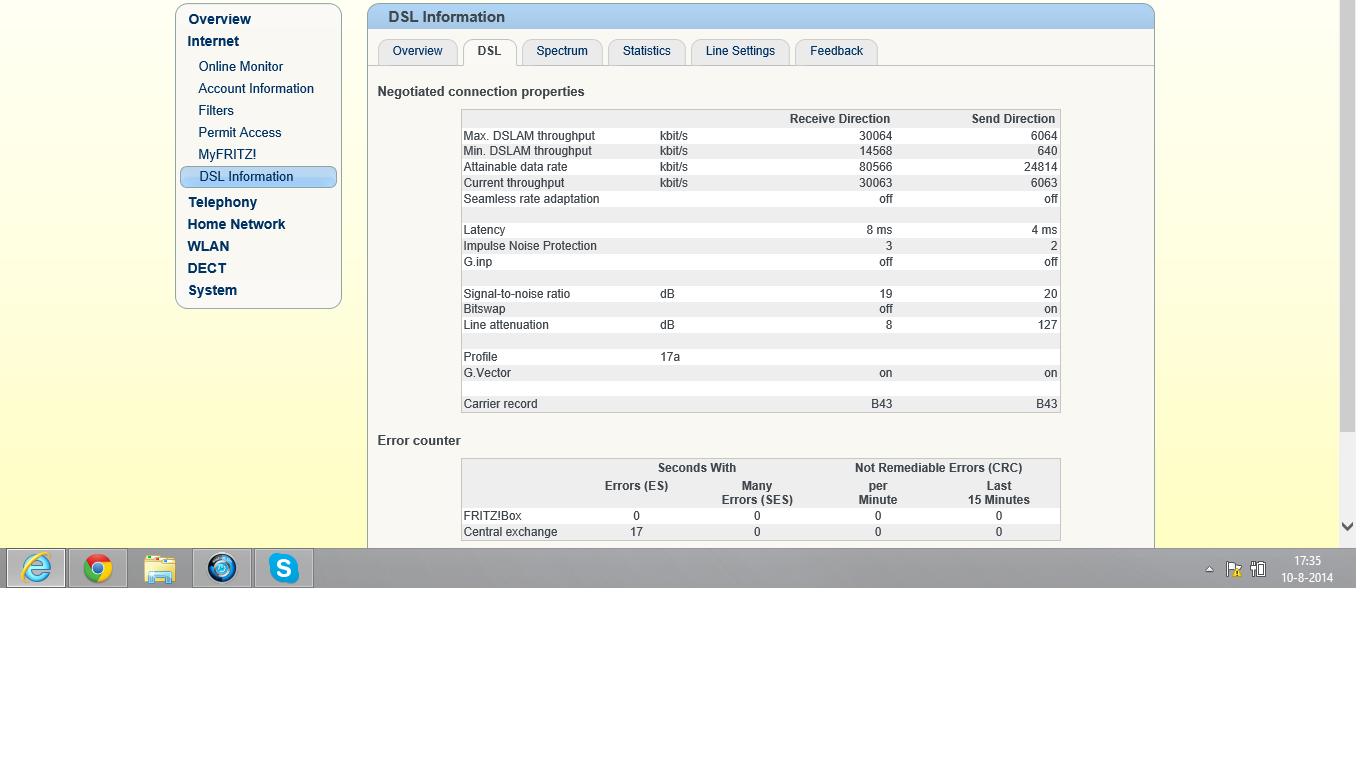
Task: Select the Line Settings tab
Action: (740, 51)
